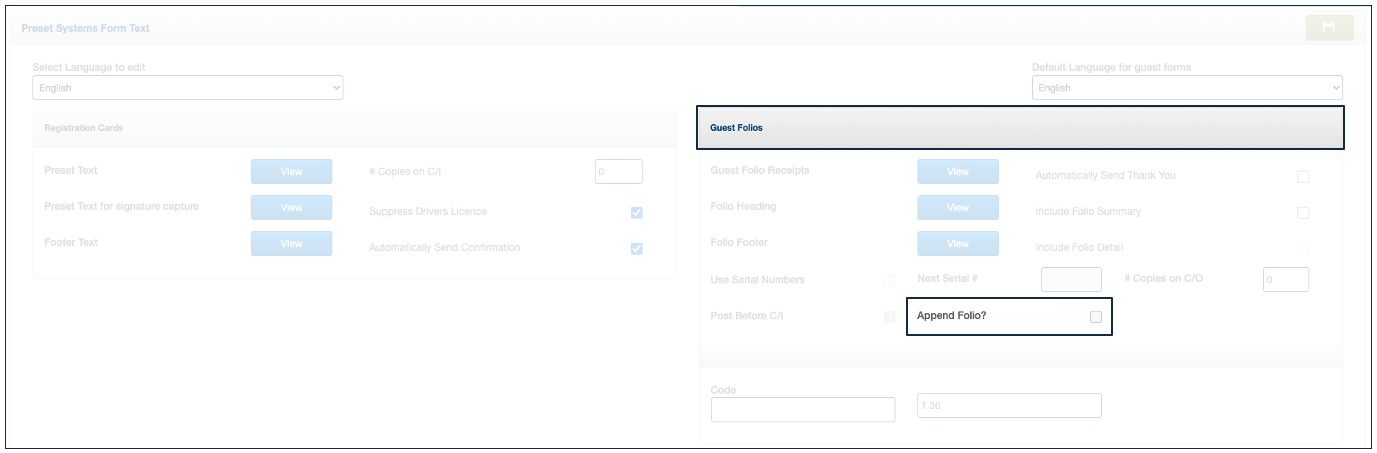The height and width of the screenshot is (453, 1377).
Task: Uncheck Automatically Send Confirmation
Action: coord(637,249)
